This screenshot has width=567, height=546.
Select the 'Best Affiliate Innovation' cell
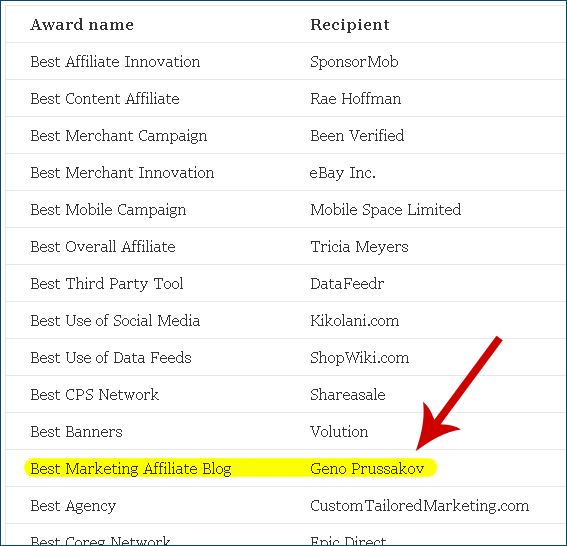coord(115,62)
